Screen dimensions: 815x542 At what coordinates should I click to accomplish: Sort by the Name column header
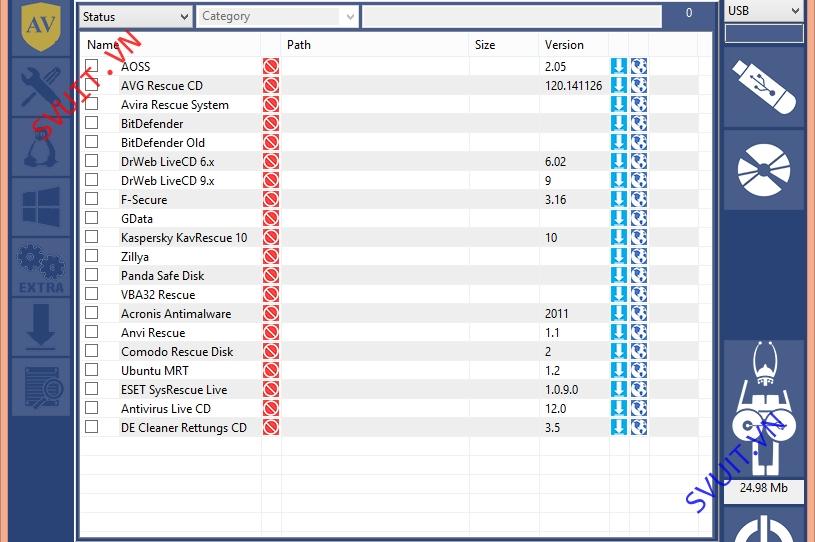click(103, 45)
